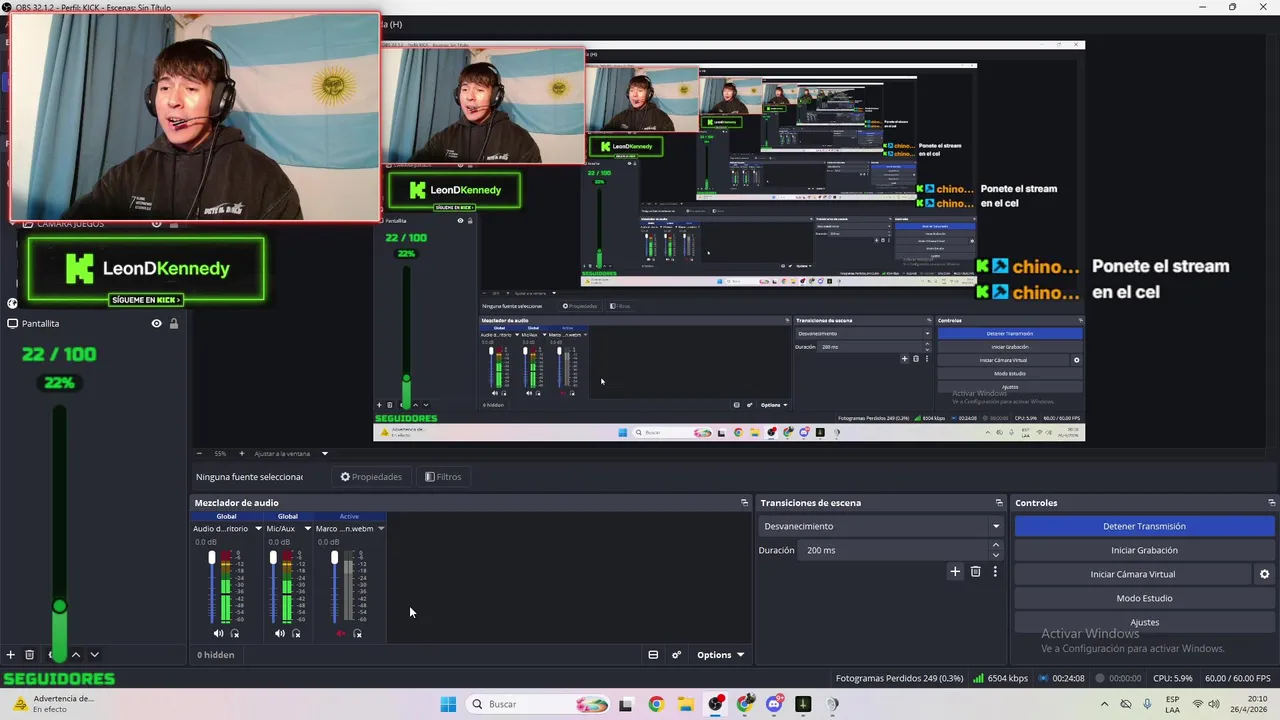Open Google Chrome from the taskbar
This screenshot has height=720, width=1280.
(656, 704)
